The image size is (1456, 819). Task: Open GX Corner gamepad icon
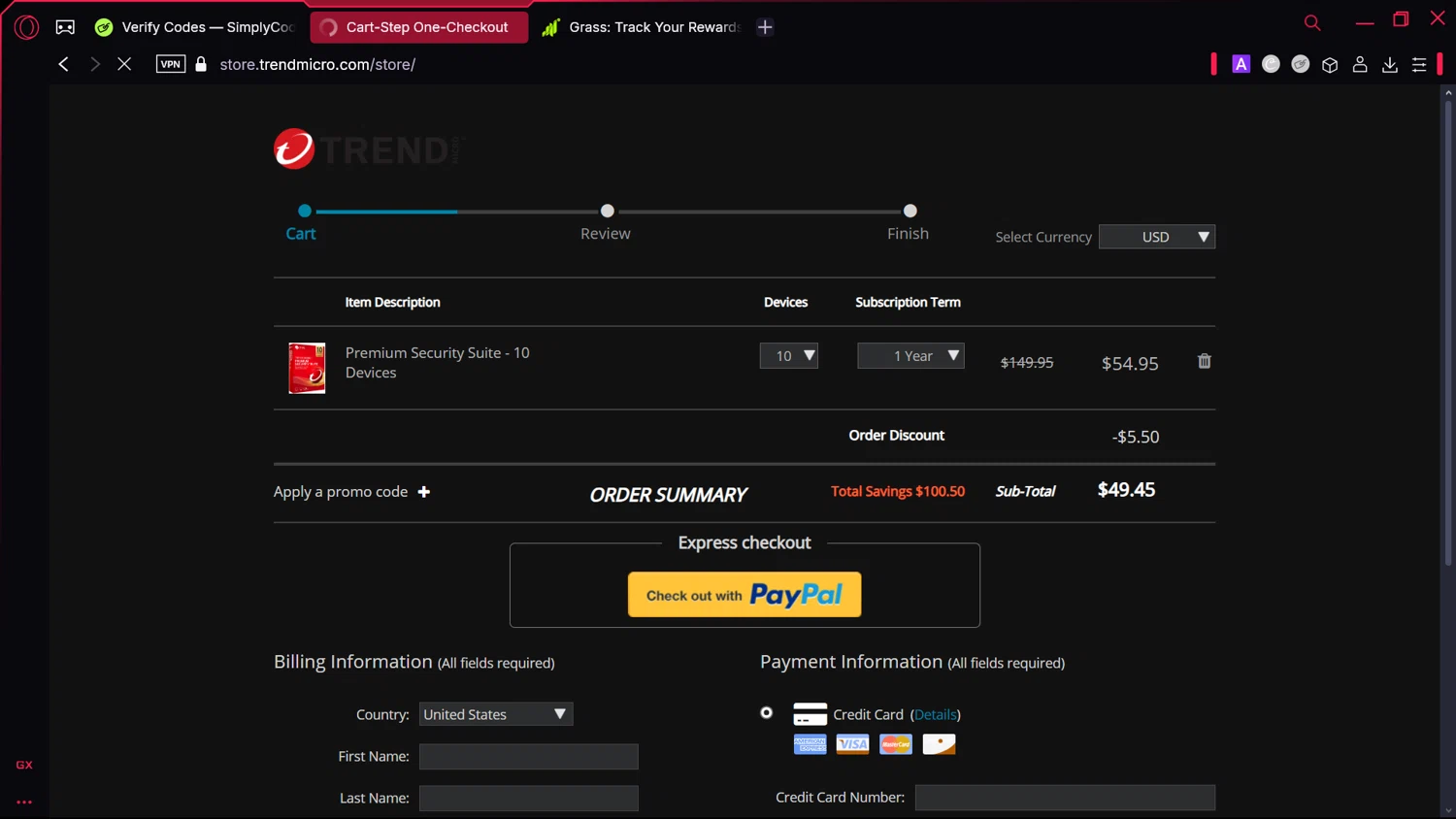pos(65,27)
